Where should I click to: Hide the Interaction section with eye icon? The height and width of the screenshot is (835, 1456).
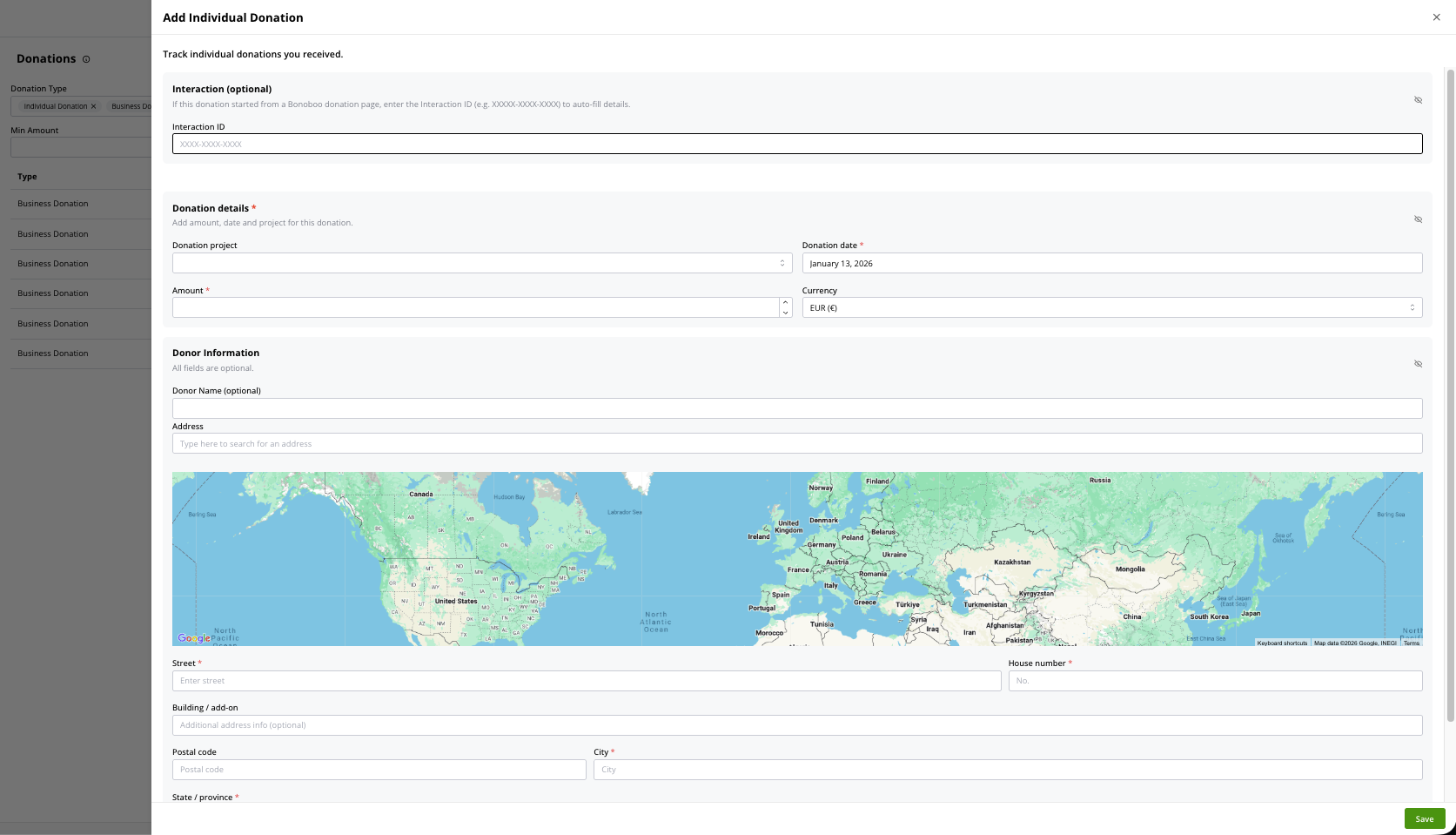pyautogui.click(x=1418, y=100)
